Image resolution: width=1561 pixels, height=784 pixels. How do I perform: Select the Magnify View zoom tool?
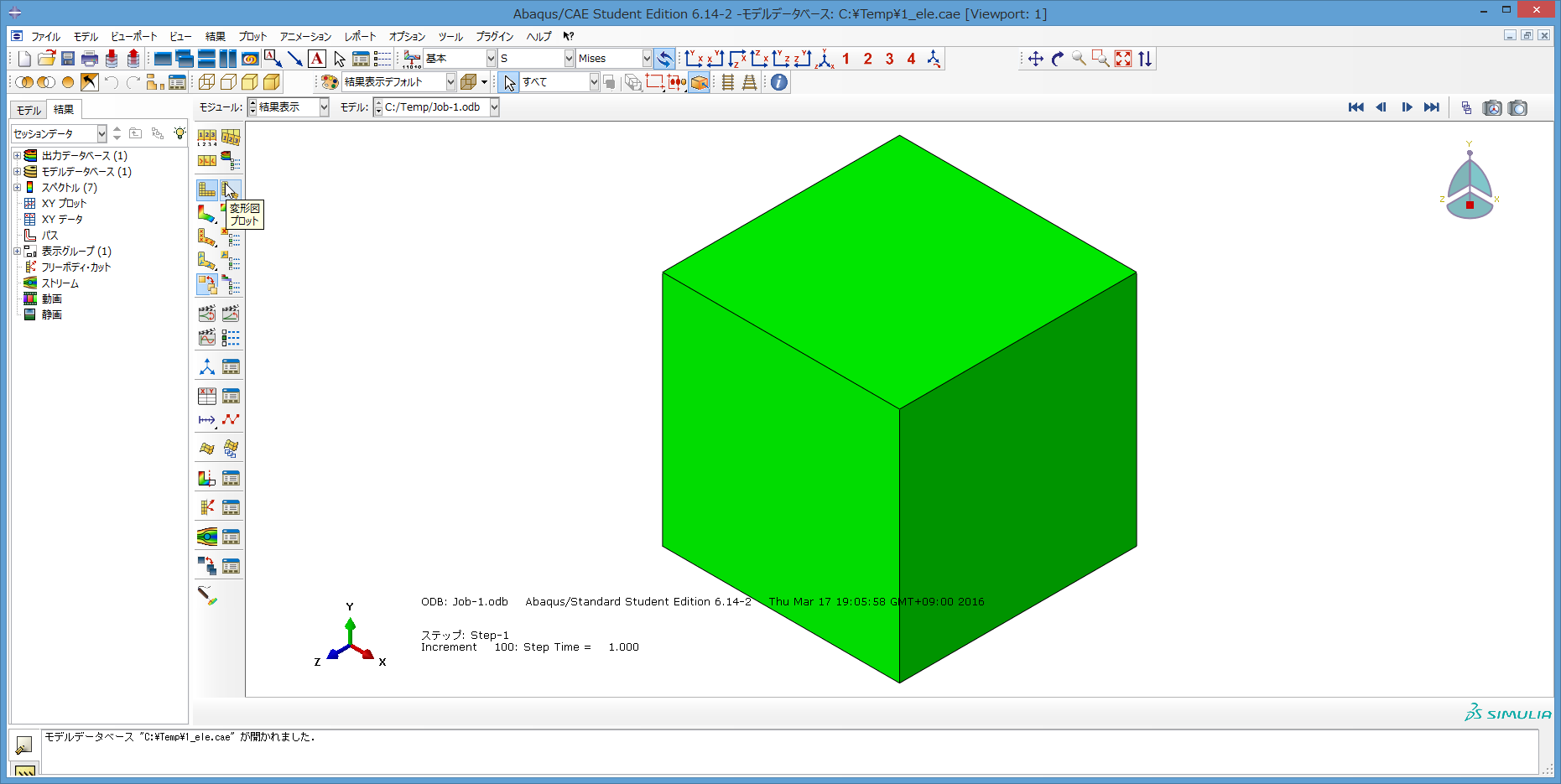[1080, 59]
